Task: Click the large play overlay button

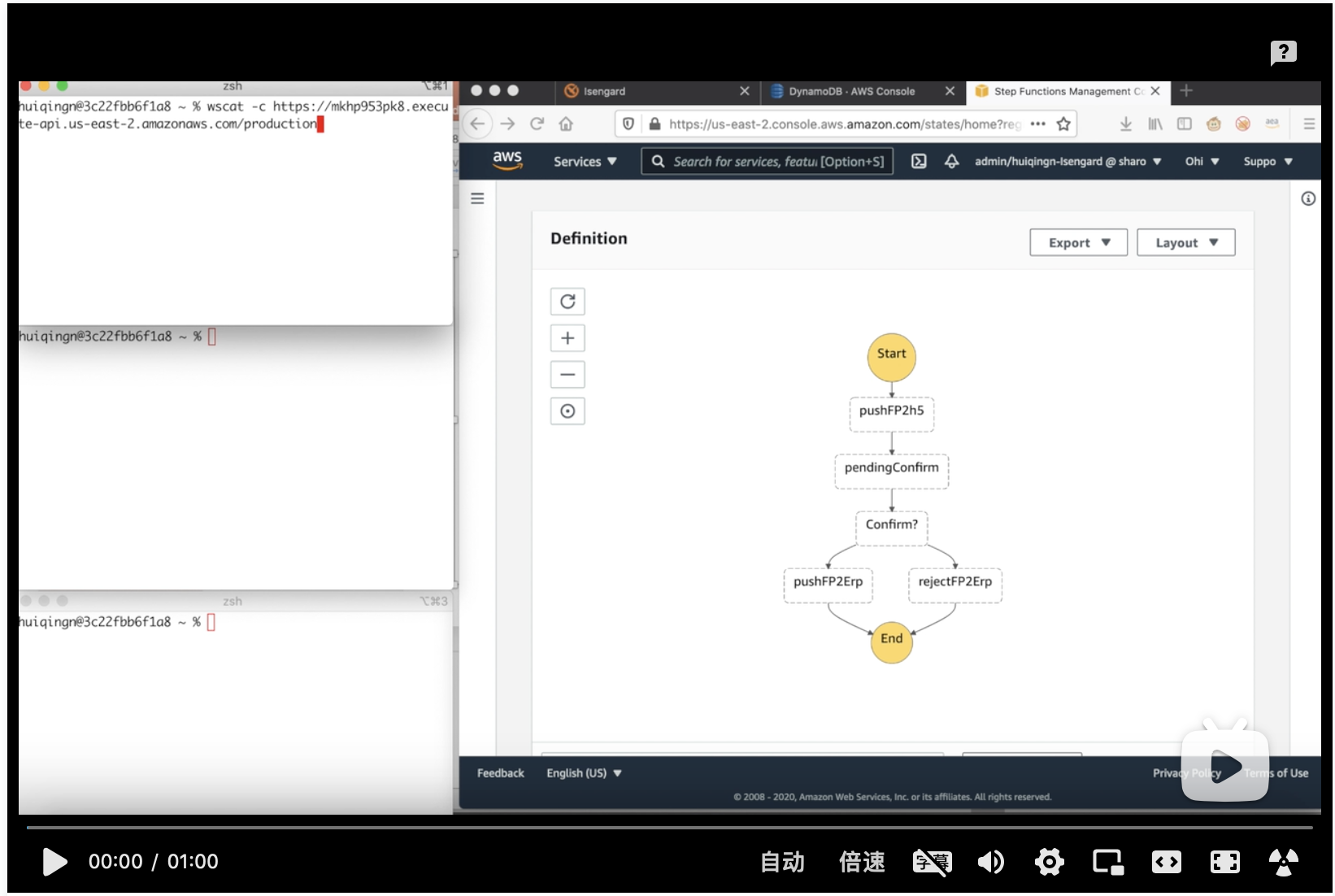Action: 1225,765
